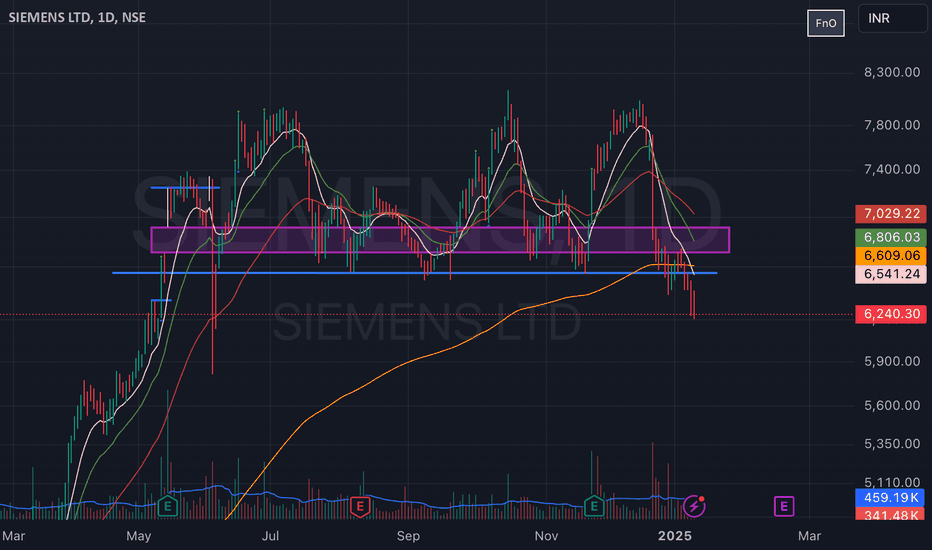Click the lightning bolt event icon near 2025
932x550 pixels.
coord(694,506)
